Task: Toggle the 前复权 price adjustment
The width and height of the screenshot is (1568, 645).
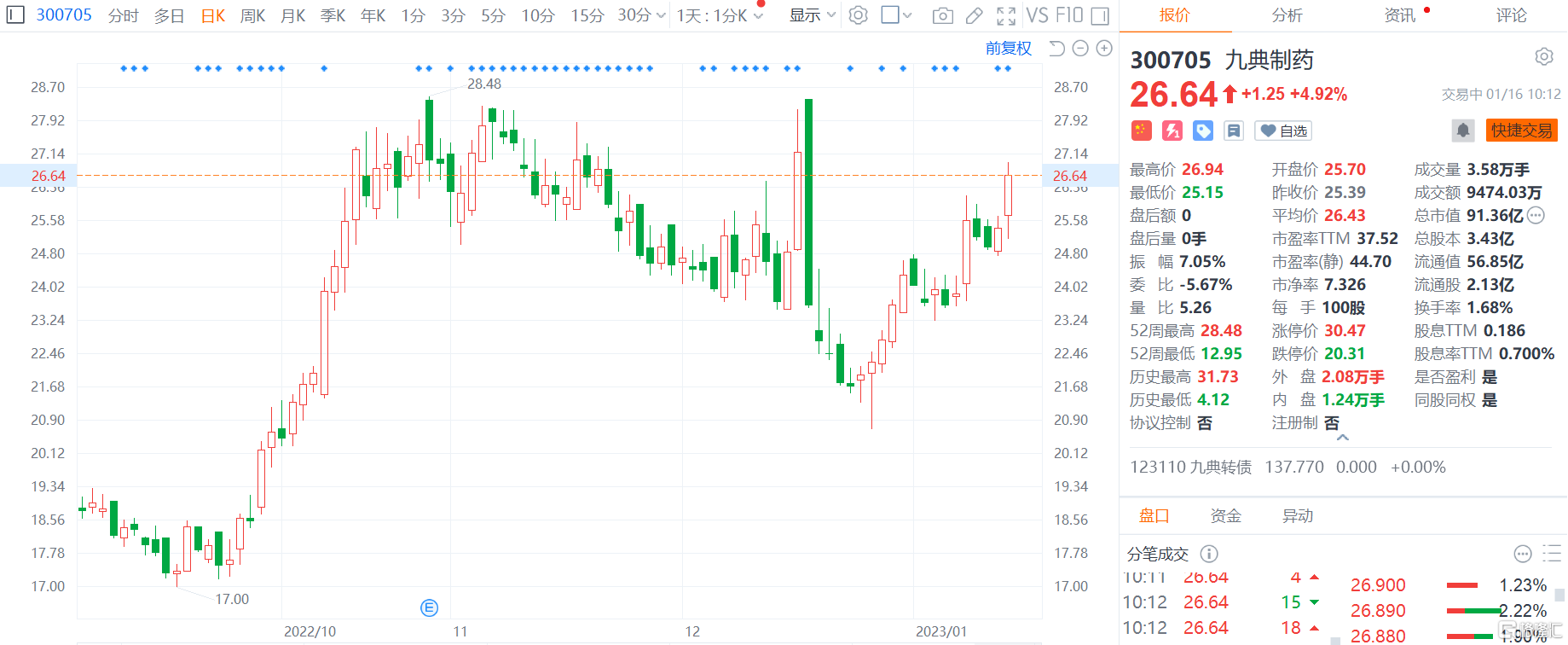Action: coord(1008,49)
